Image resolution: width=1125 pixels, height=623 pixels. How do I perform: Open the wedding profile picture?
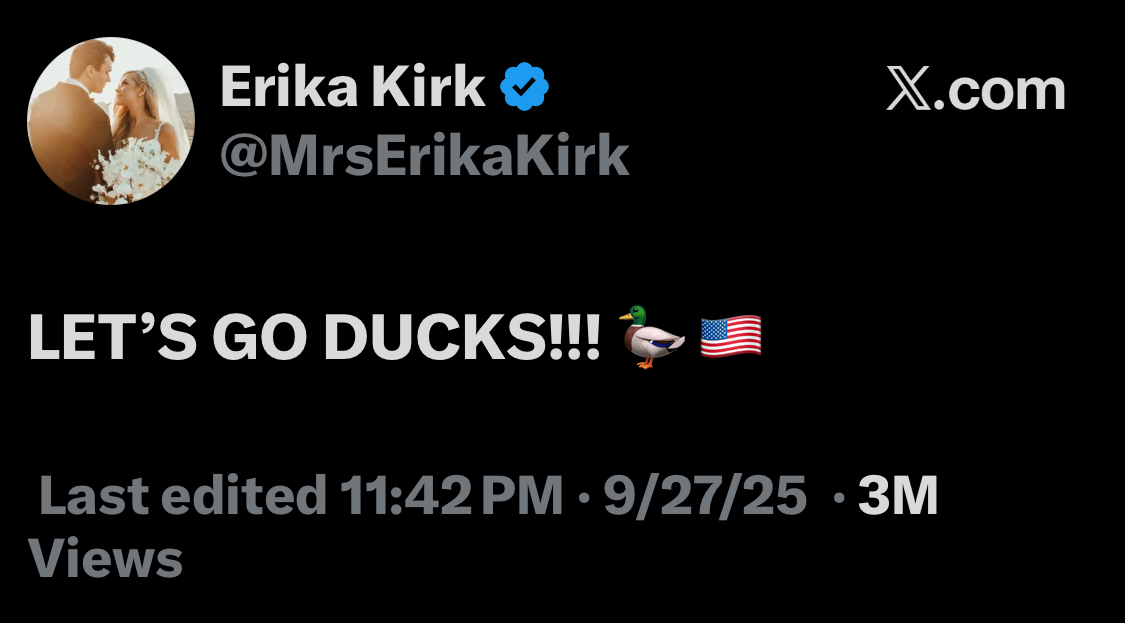pyautogui.click(x=111, y=121)
